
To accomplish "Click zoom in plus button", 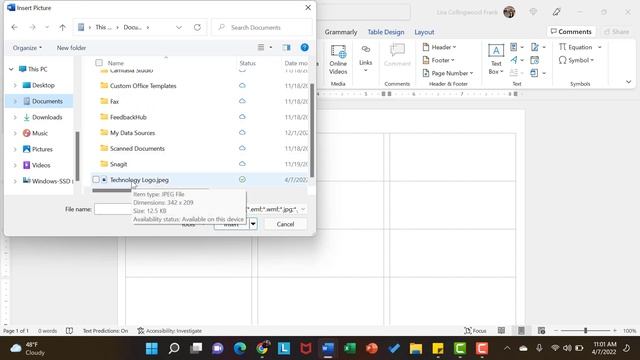I will (x=615, y=331).
